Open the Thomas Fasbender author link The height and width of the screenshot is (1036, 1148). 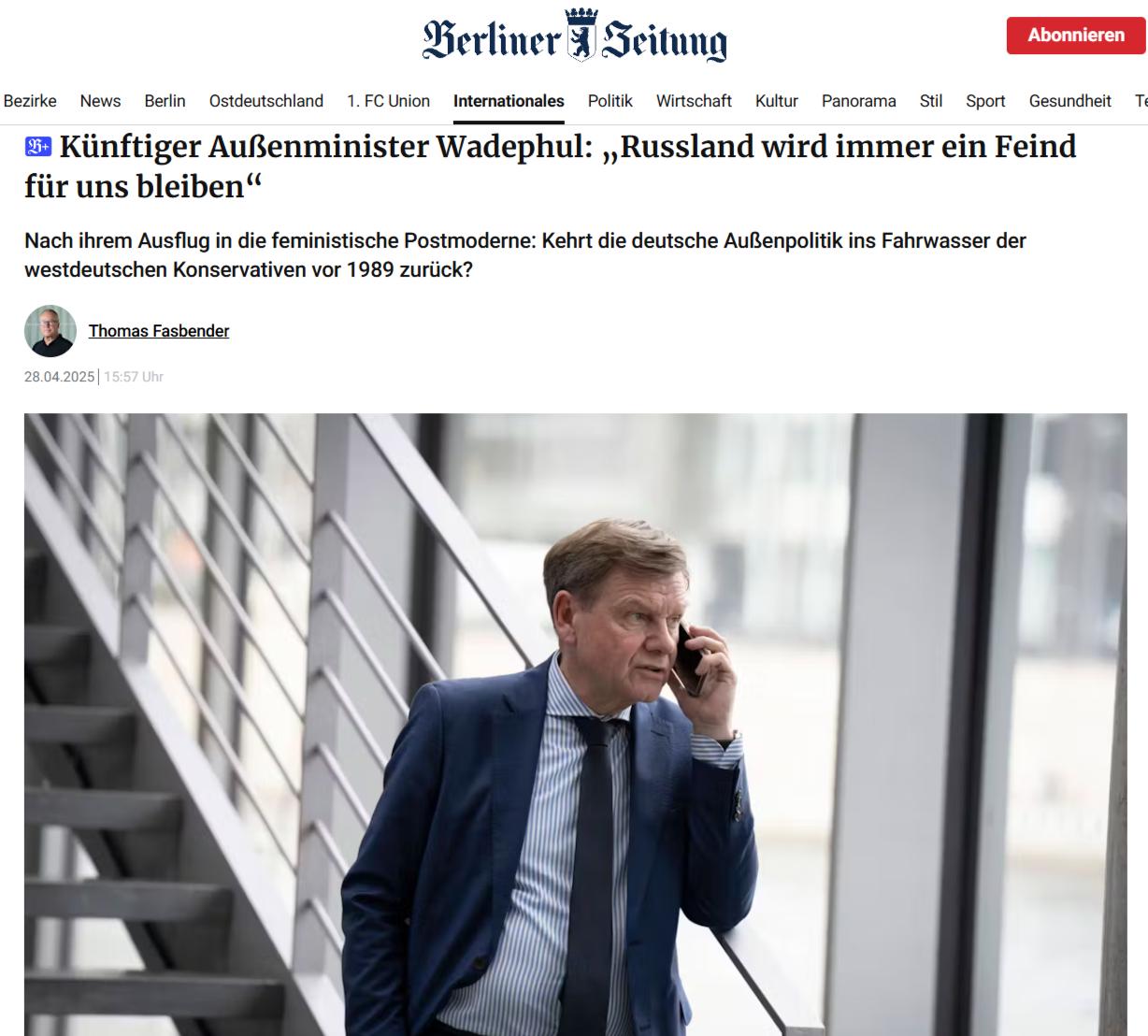pyautogui.click(x=159, y=331)
